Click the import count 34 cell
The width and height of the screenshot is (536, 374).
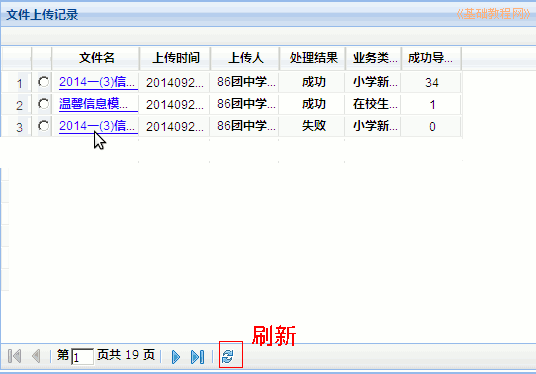pyautogui.click(x=431, y=82)
